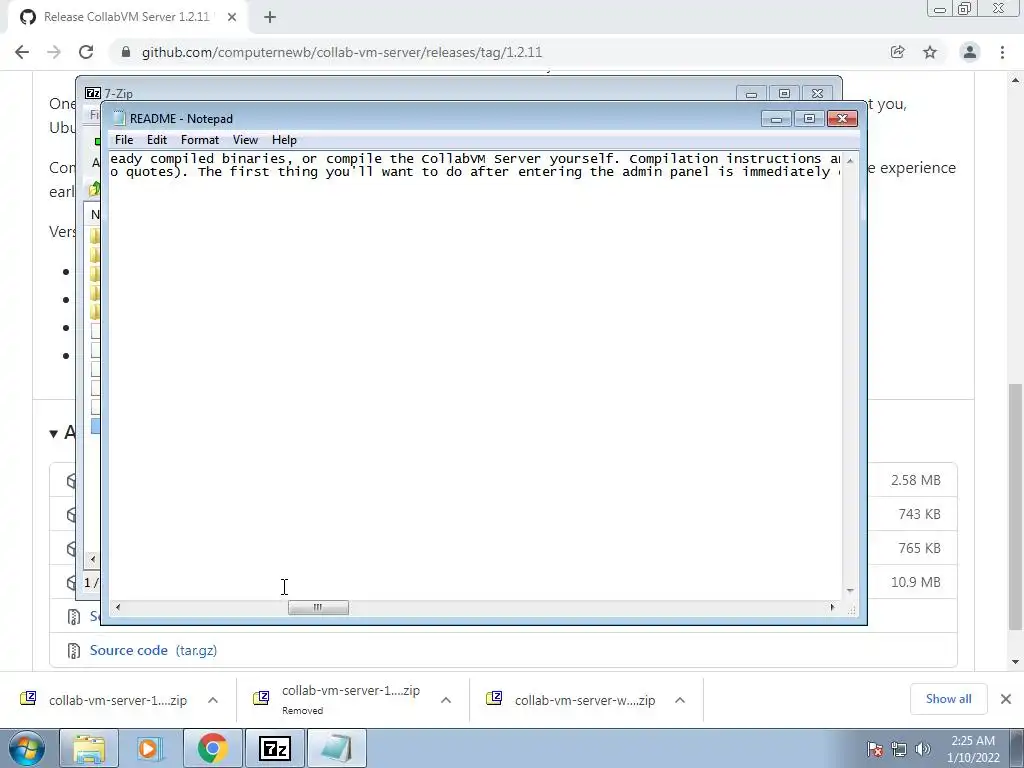1024x768 pixels.
Task: Click the address bar URL
Action: point(342,52)
